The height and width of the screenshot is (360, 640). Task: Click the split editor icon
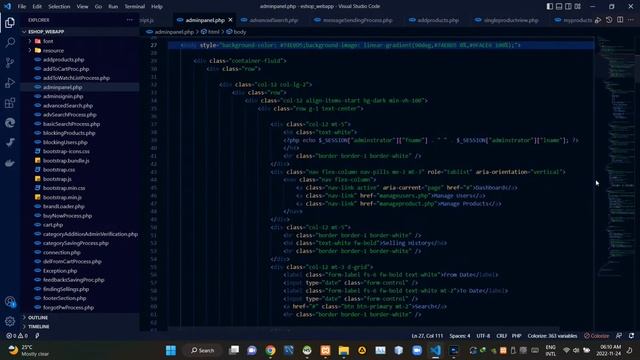coord(620,20)
